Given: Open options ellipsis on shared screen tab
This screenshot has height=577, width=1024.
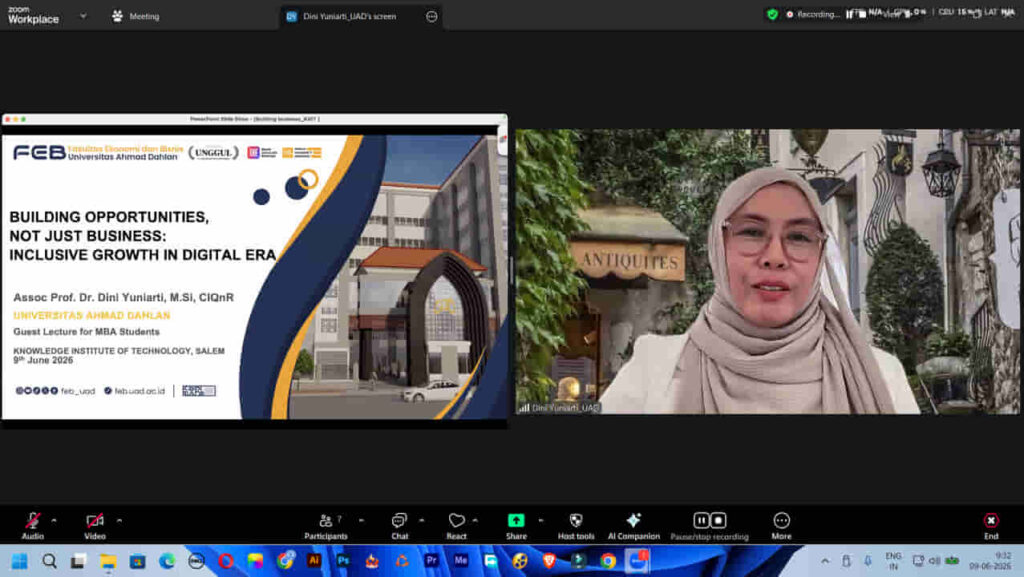Looking at the screenshot, I should pos(432,16).
